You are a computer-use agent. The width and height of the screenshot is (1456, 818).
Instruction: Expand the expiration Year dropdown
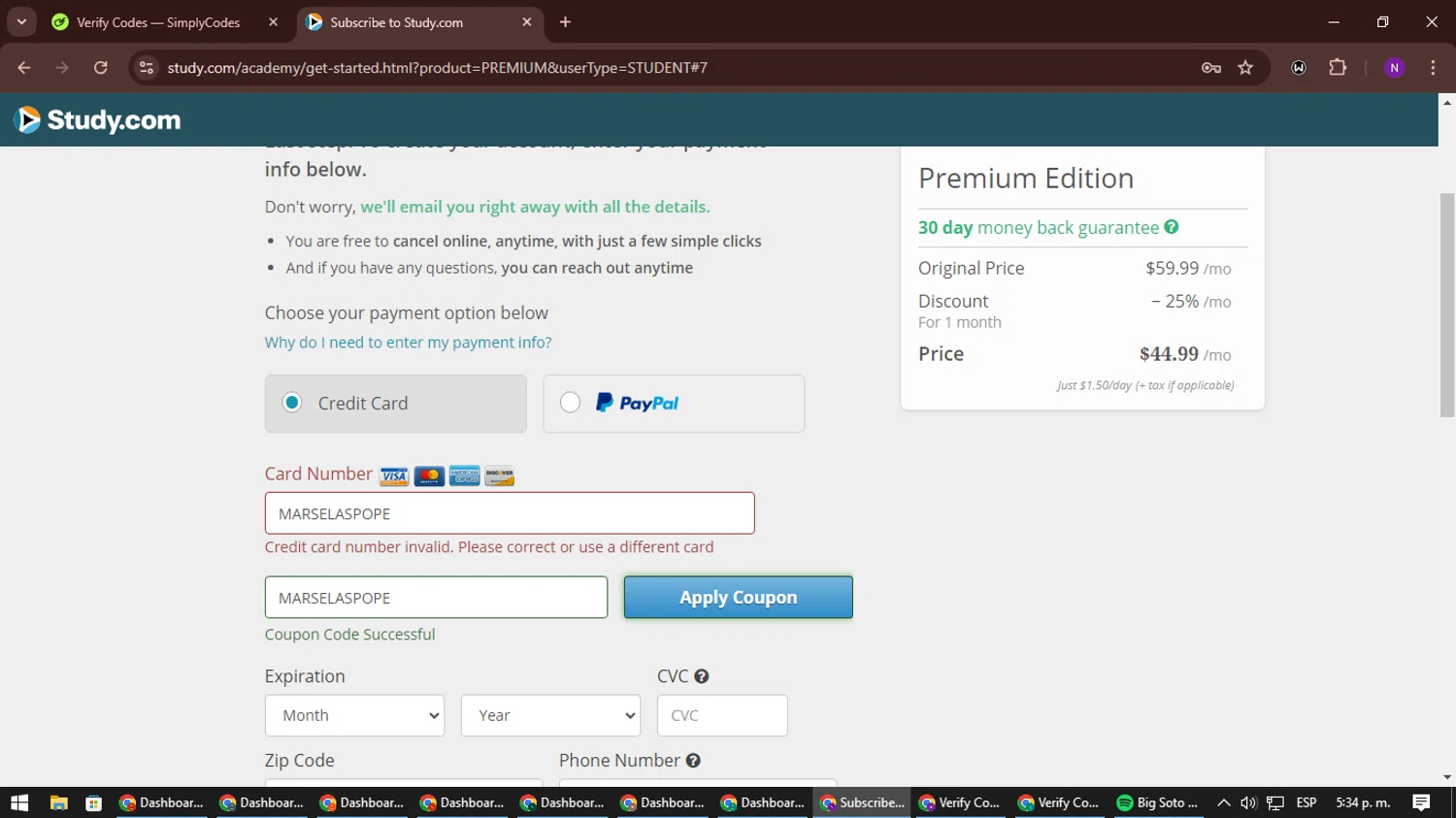551,715
